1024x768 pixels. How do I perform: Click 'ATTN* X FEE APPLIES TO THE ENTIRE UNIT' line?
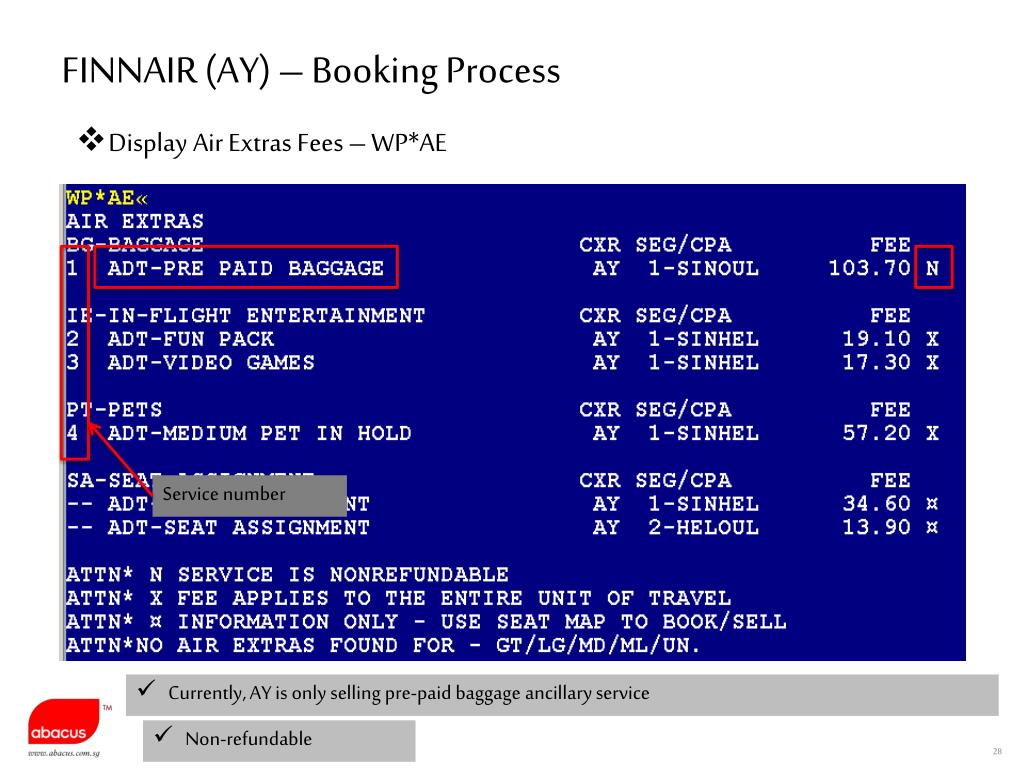click(x=398, y=598)
